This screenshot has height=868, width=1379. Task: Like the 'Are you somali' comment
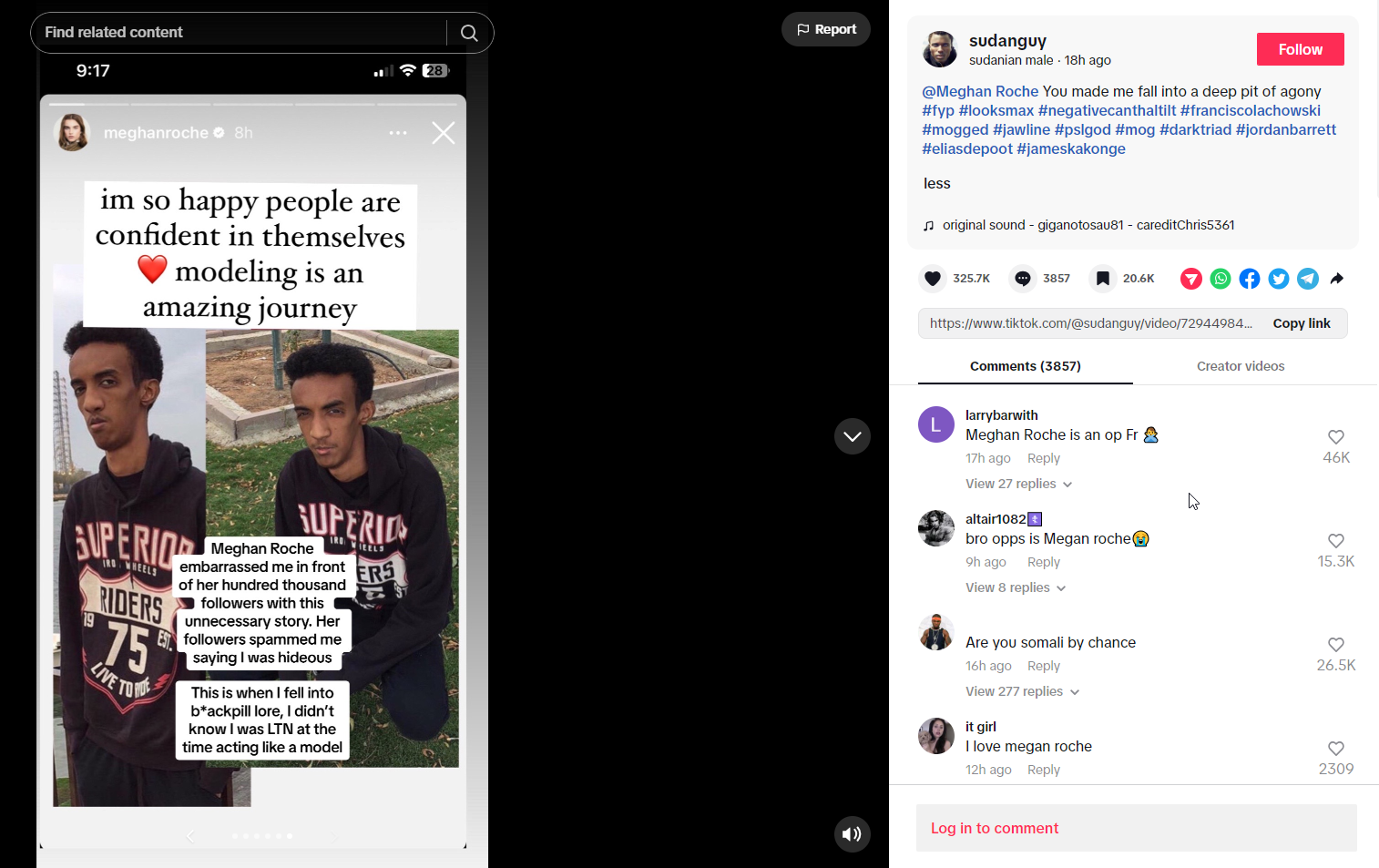1336,645
